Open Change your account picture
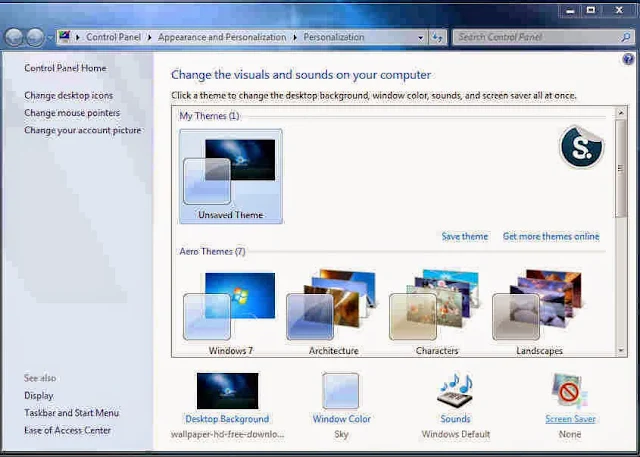The height and width of the screenshot is (457, 640). (82, 130)
